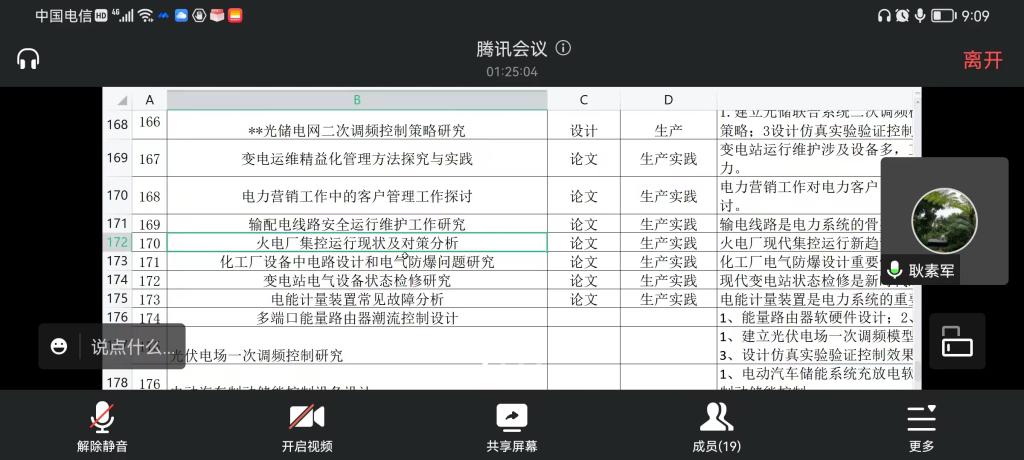Image resolution: width=1024 pixels, height=460 pixels.
Task: Tap the battery status icon
Action: pos(943,16)
